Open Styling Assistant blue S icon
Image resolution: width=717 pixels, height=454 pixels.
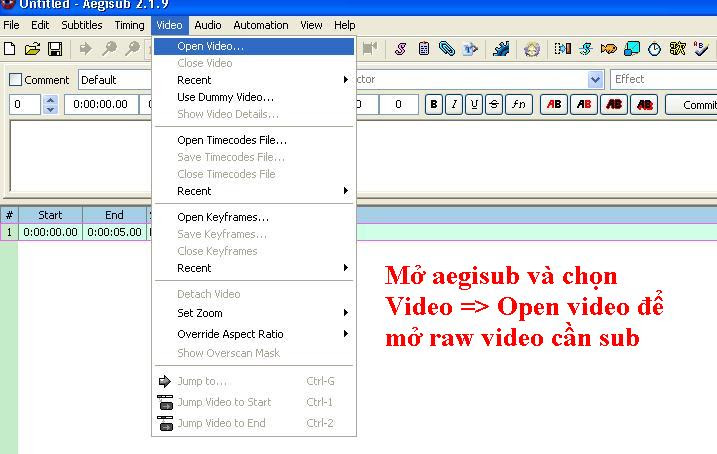586,48
